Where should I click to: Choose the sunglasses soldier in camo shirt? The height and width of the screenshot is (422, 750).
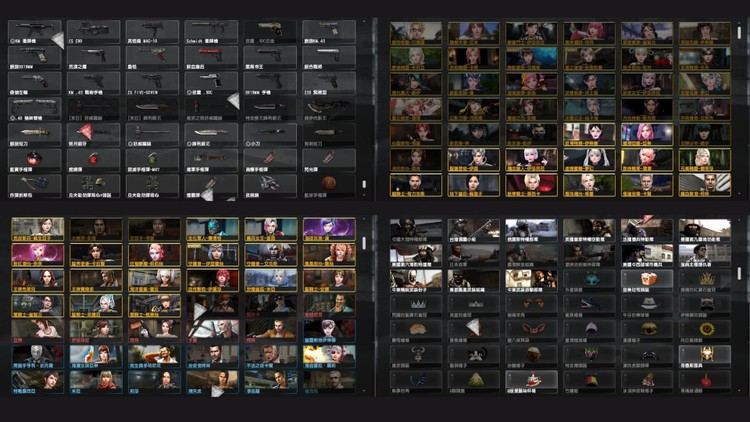tap(705, 255)
